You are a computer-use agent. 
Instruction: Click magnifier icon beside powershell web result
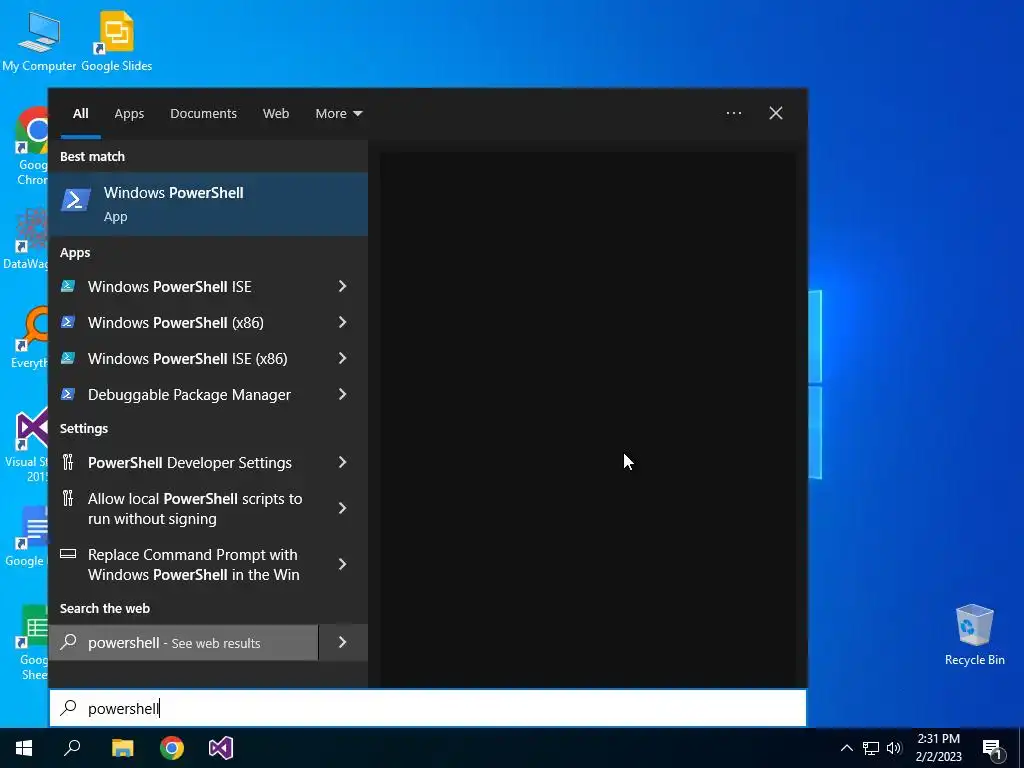point(68,642)
